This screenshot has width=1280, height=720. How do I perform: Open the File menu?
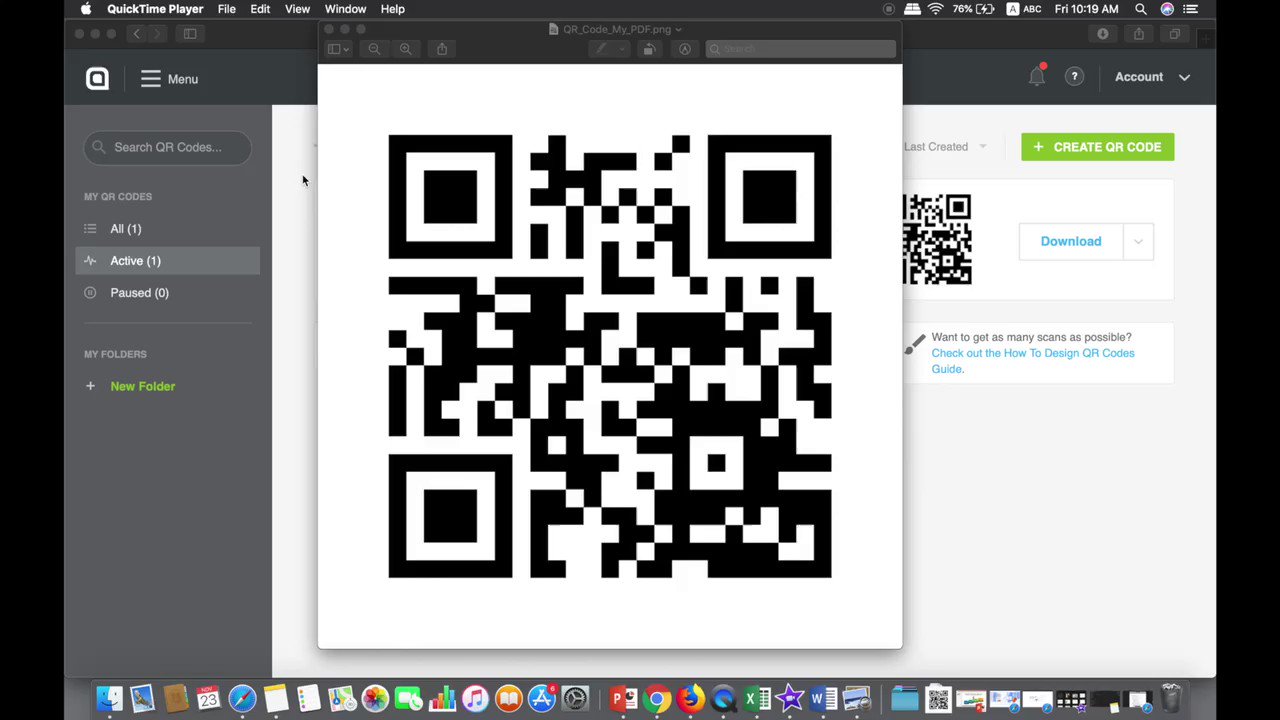point(227,9)
